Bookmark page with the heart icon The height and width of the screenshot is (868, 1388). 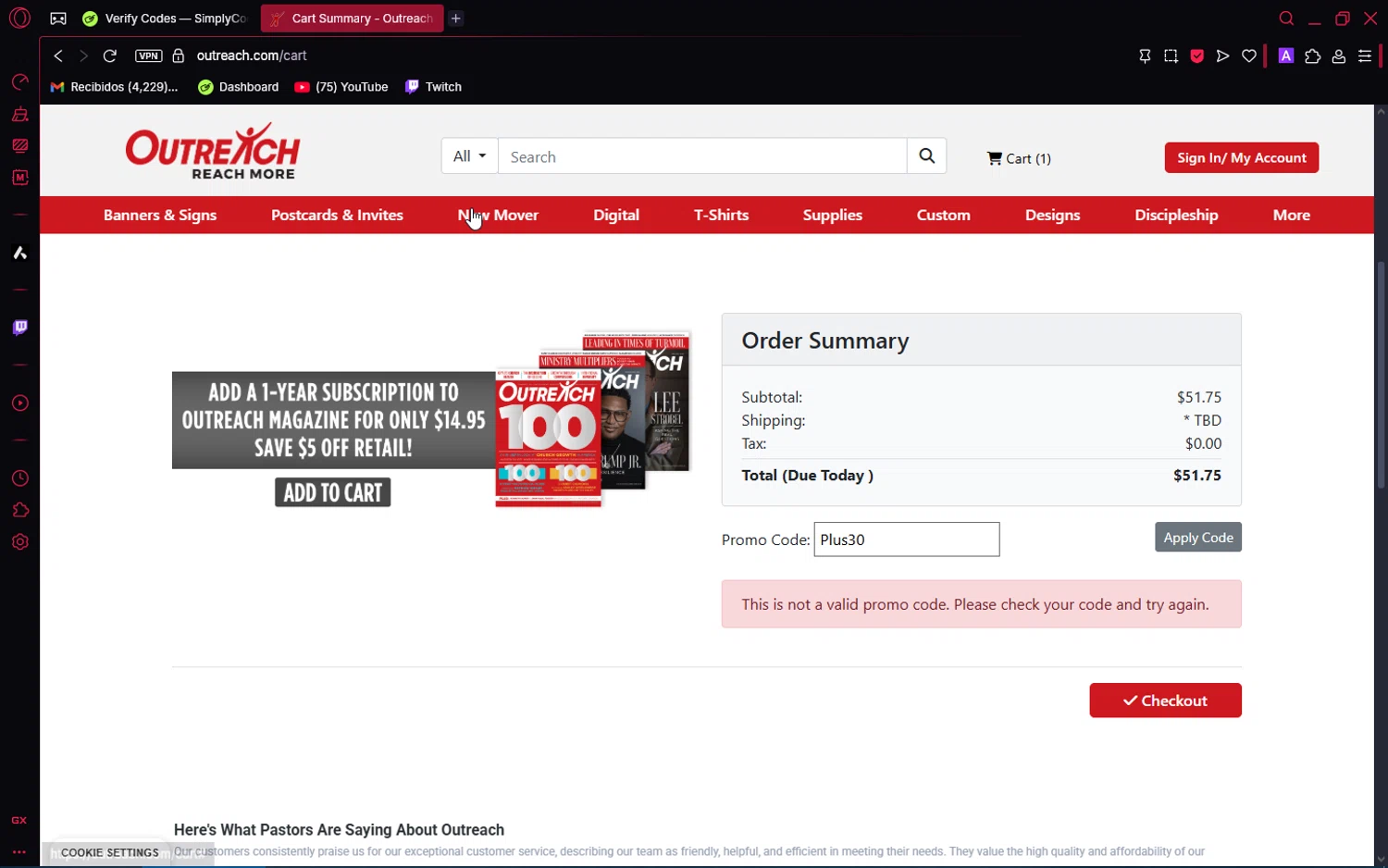(x=1249, y=56)
